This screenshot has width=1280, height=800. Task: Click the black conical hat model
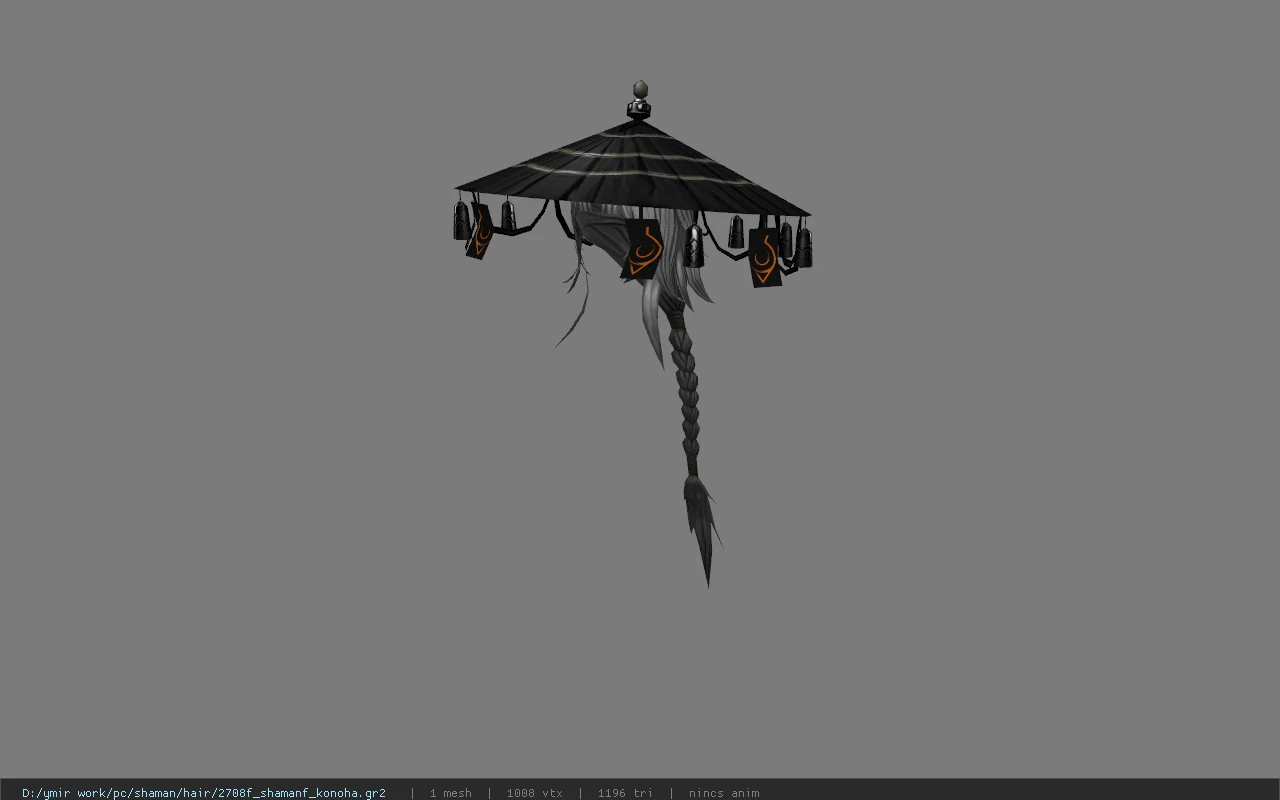pos(632,168)
